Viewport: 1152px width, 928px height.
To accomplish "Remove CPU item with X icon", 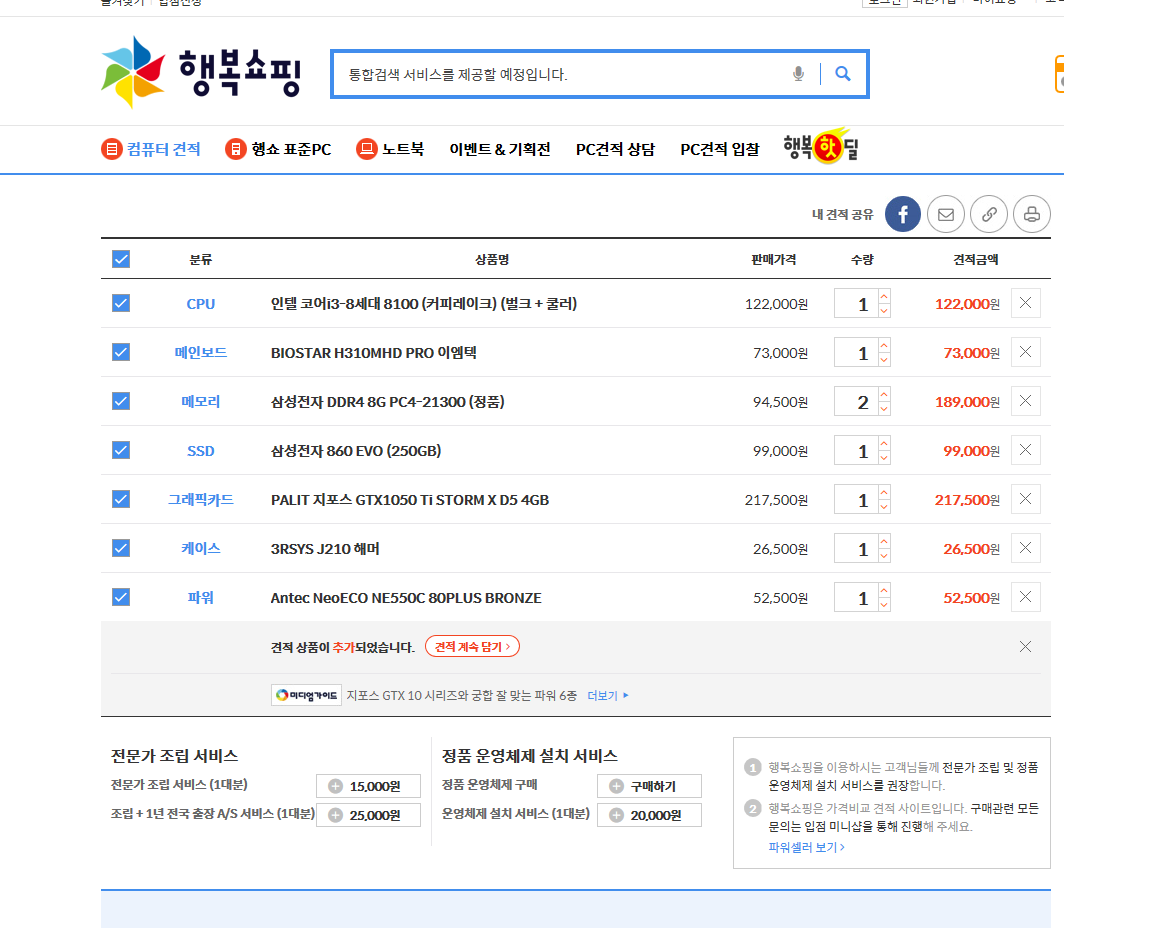I will [x=1026, y=303].
